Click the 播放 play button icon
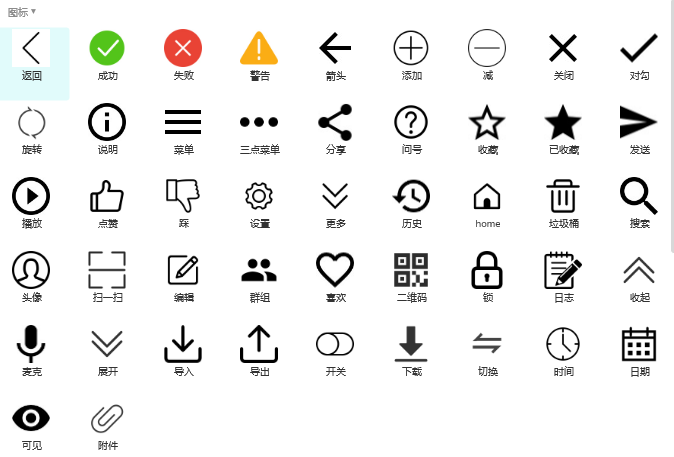Screen dimensions: 674x457 (31, 196)
